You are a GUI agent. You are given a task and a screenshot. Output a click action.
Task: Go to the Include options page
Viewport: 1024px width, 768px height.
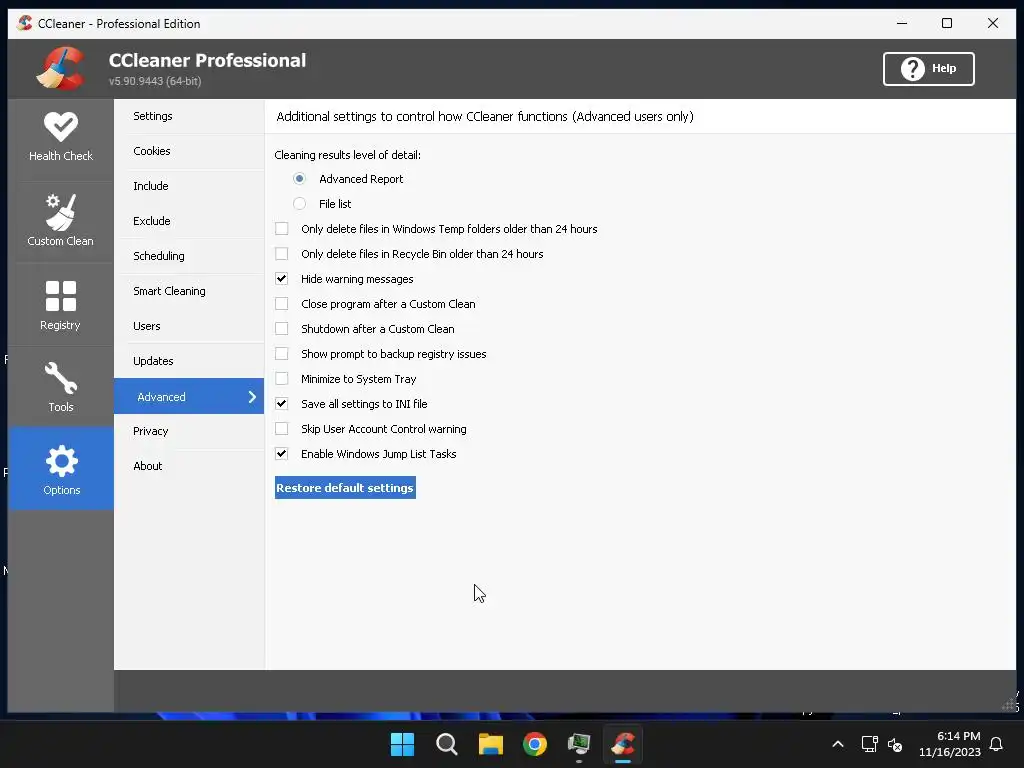tap(189, 186)
